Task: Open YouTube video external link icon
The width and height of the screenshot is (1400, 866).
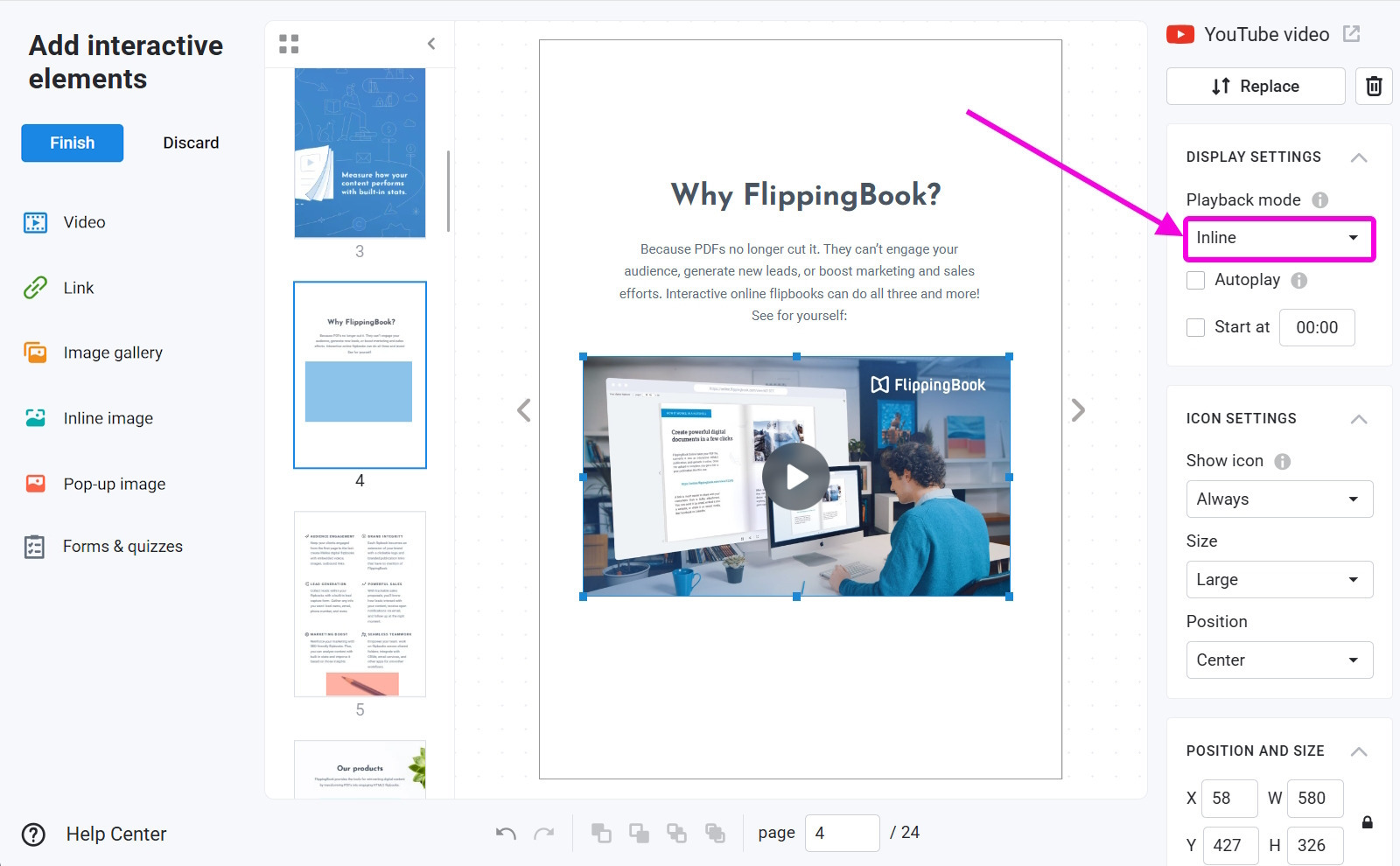Action: tap(1352, 34)
